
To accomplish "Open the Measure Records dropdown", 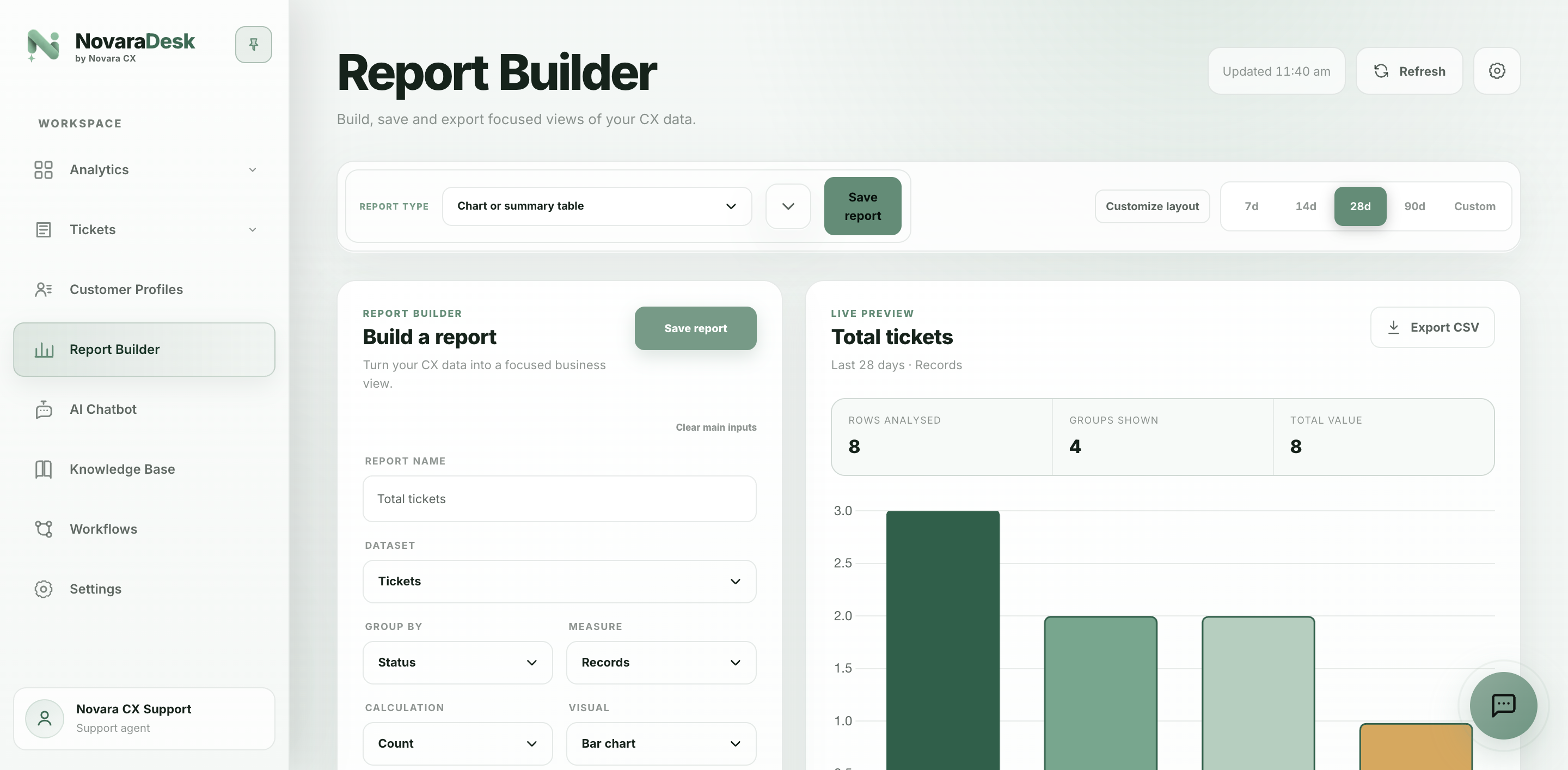I will [x=661, y=662].
